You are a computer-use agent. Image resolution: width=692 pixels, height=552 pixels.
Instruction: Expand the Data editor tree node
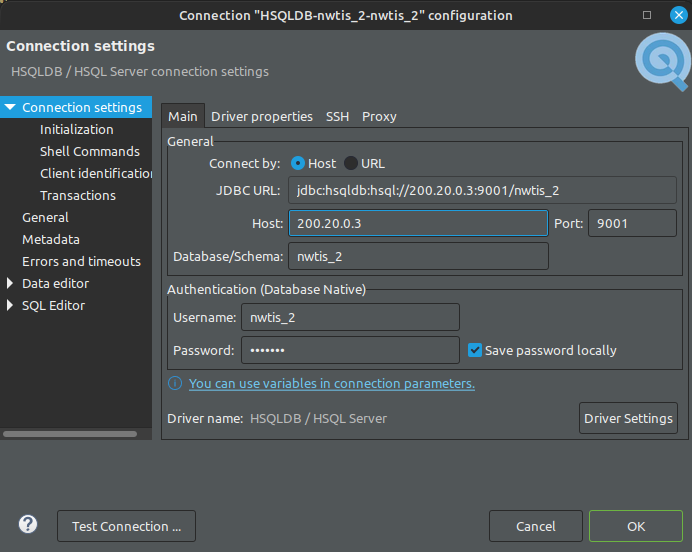[x=10, y=283]
